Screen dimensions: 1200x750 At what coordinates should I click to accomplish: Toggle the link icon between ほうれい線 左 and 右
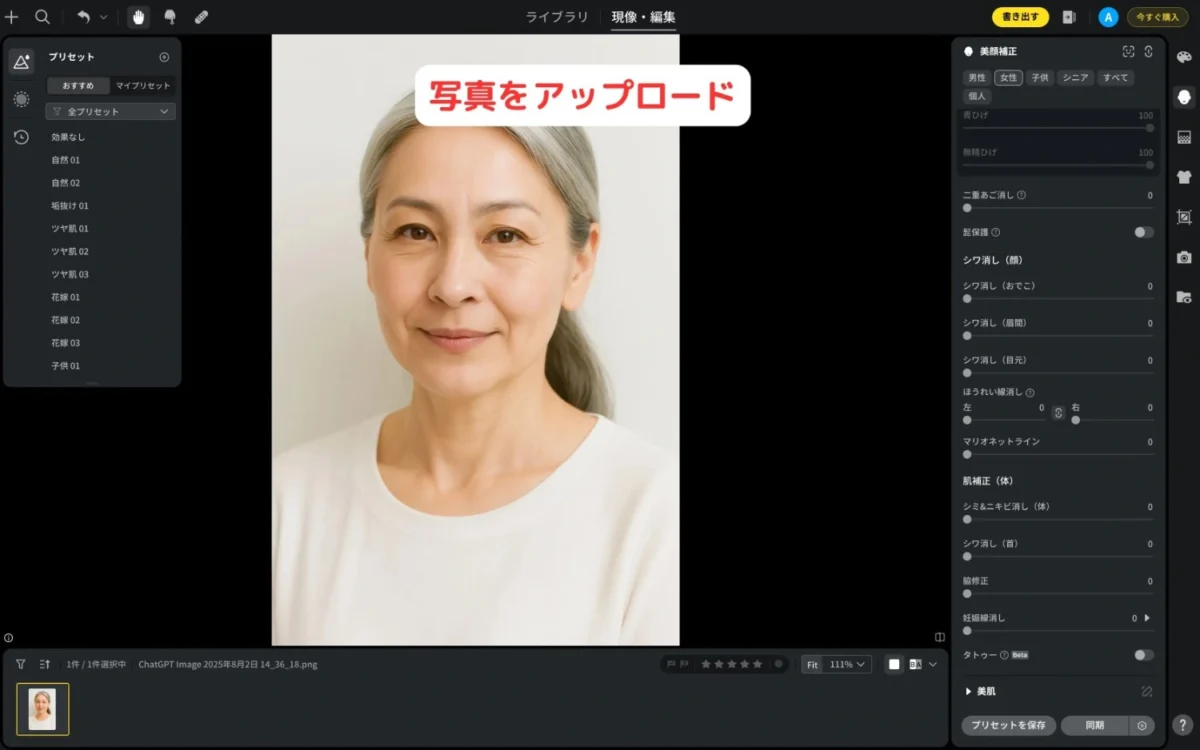[x=1058, y=412]
